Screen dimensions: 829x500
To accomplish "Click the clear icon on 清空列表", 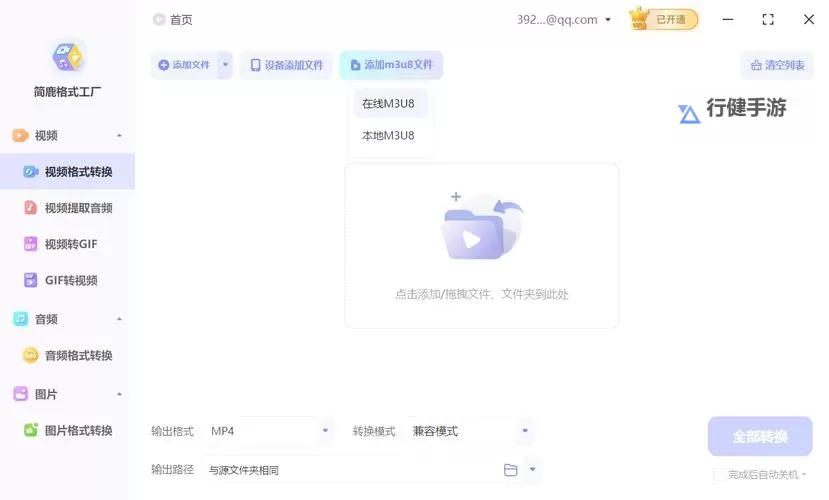I will coord(756,65).
